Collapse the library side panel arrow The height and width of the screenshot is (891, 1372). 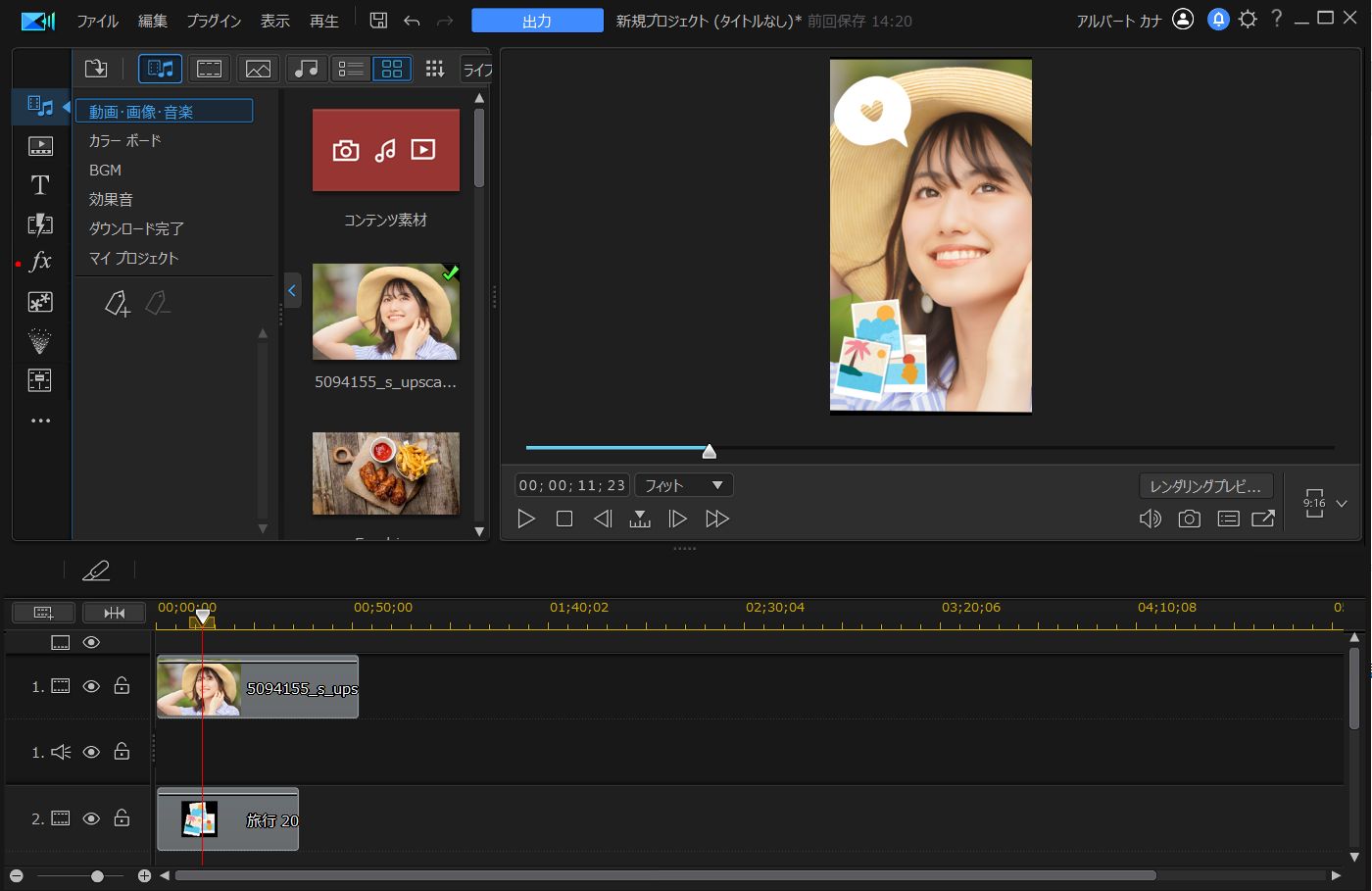pyautogui.click(x=291, y=290)
